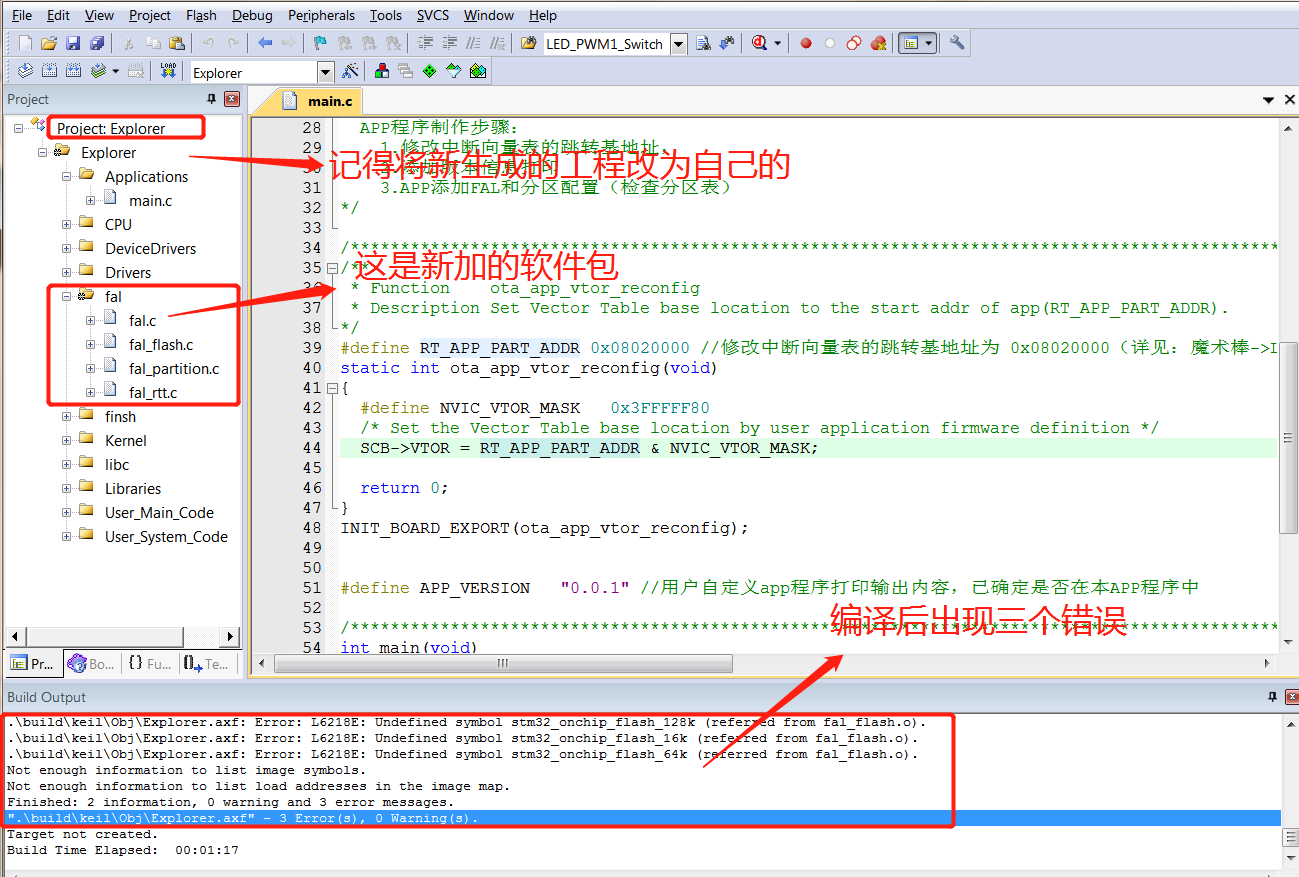Click the editor vertical scrollbar thumb
Viewport: 1299px width, 877px height.
(1289, 437)
